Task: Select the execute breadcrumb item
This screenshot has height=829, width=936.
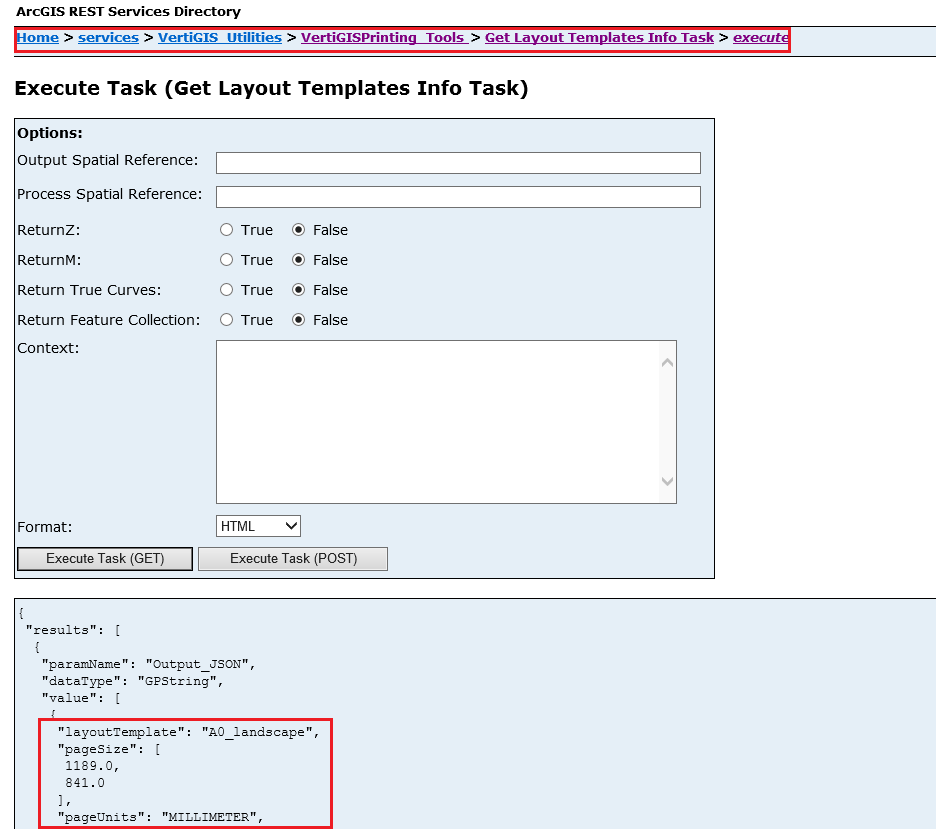Action: click(761, 37)
